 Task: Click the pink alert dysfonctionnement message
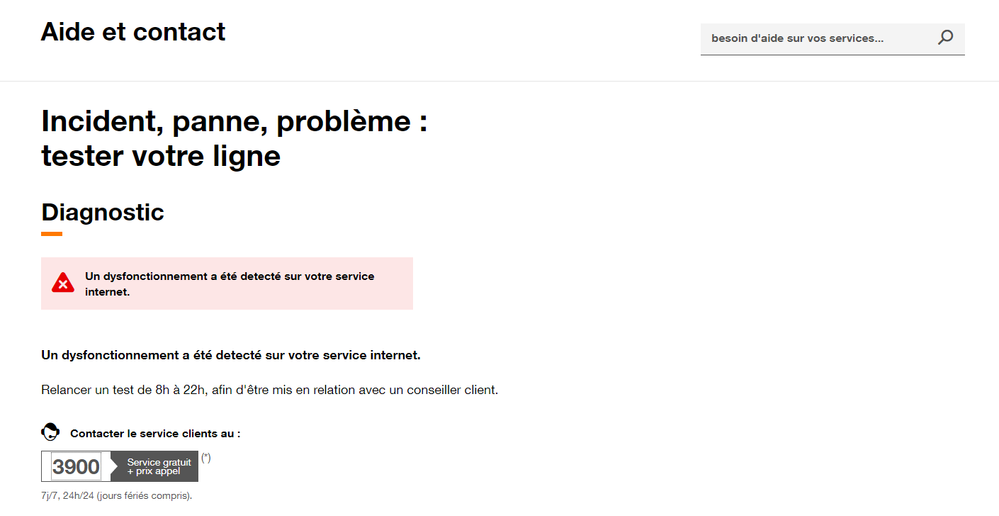(x=227, y=283)
